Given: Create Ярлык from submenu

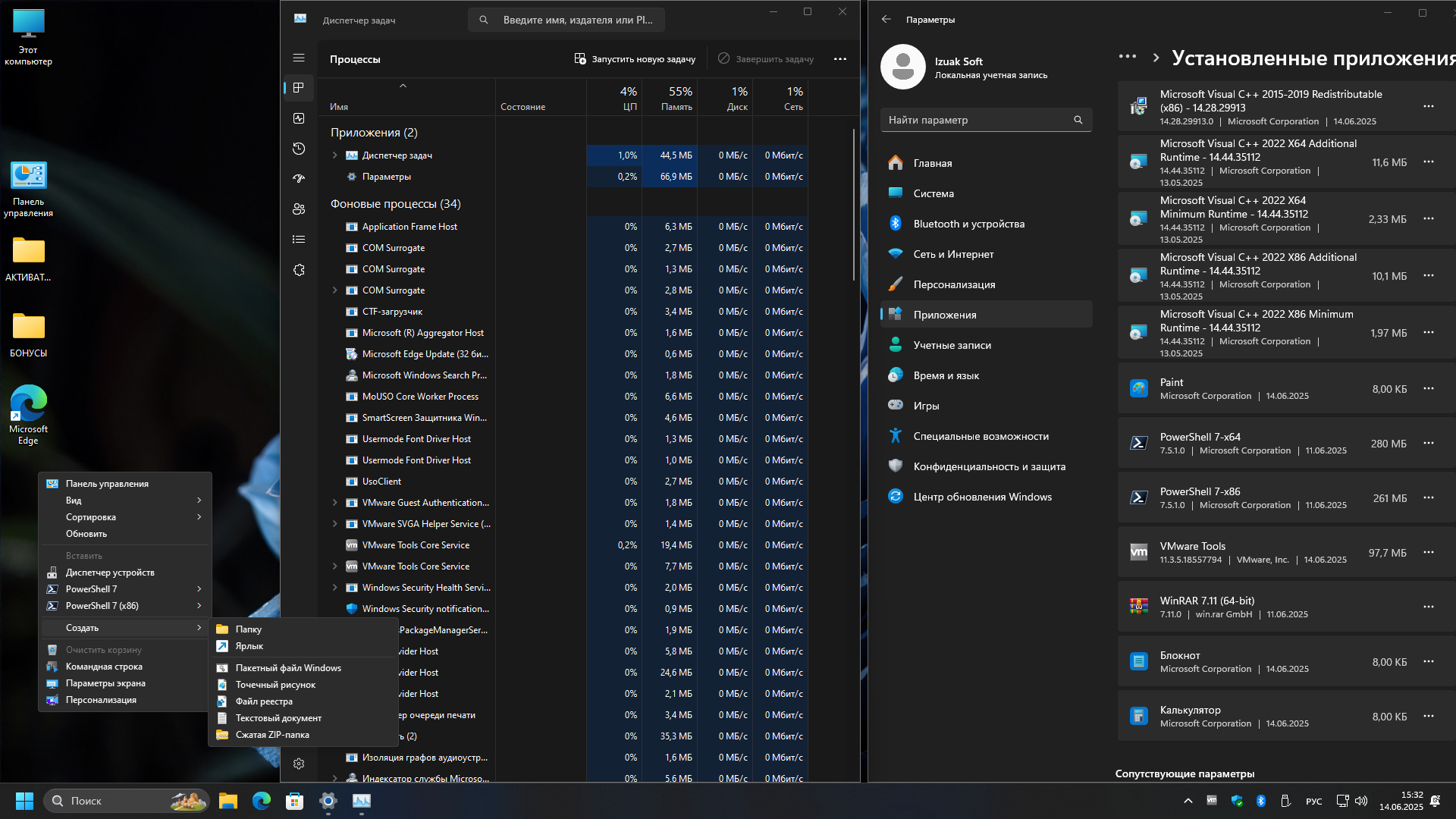Looking at the screenshot, I should coord(303,646).
